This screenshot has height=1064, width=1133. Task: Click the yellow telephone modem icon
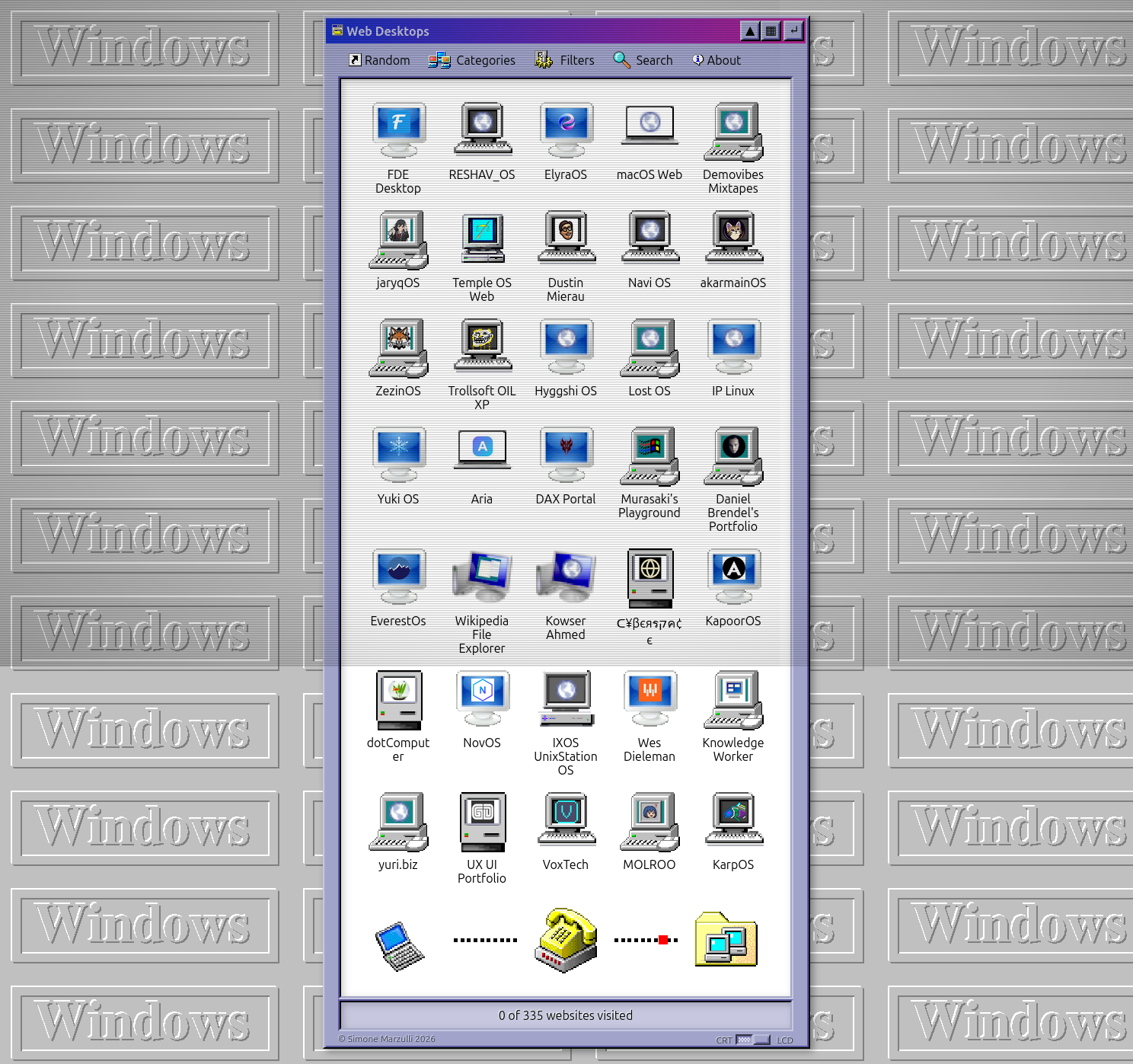pos(566,940)
